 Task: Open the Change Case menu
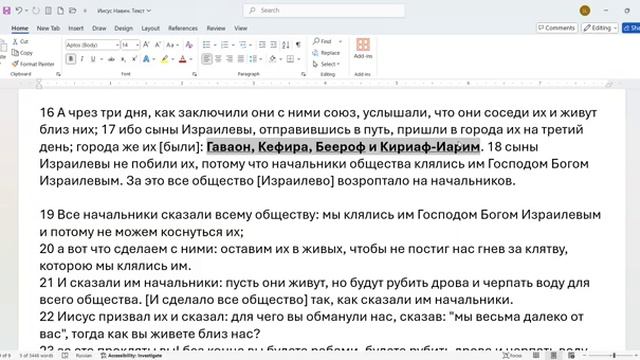click(172, 45)
